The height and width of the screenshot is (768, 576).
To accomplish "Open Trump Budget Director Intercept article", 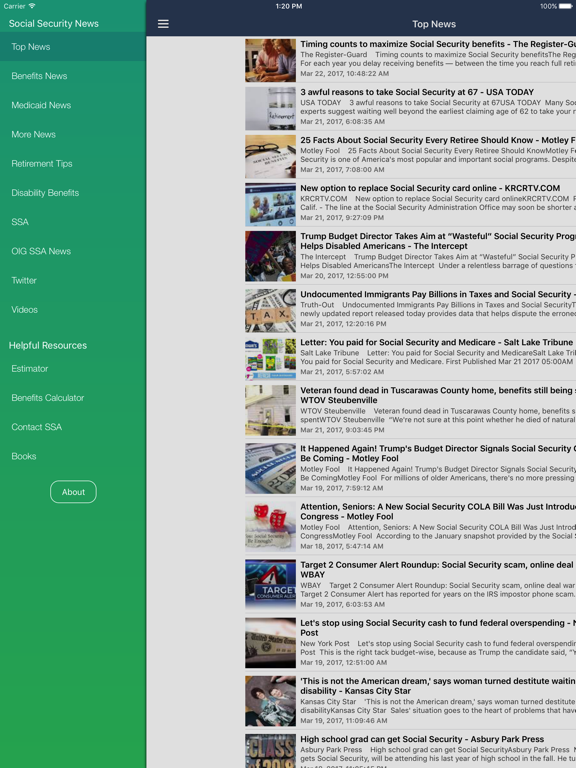I will pyautogui.click(x=410, y=257).
